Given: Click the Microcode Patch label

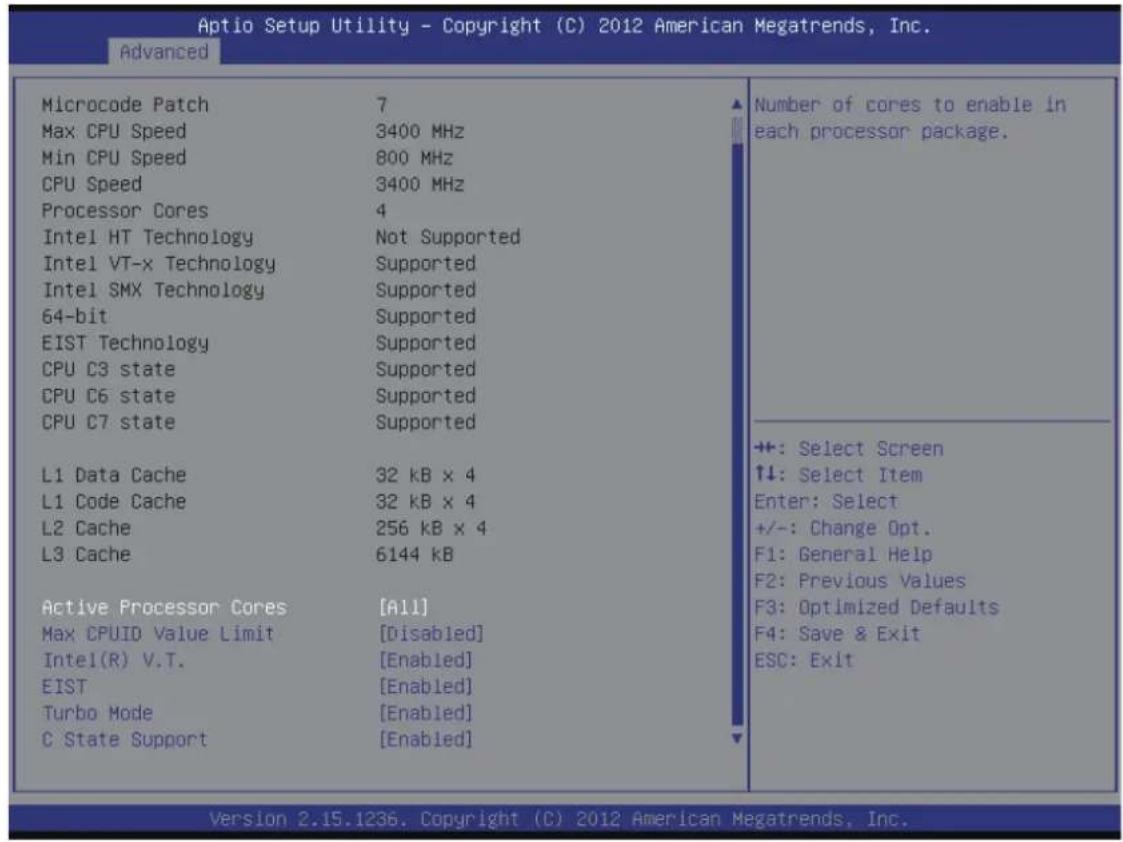Looking at the screenshot, I should tap(125, 105).
